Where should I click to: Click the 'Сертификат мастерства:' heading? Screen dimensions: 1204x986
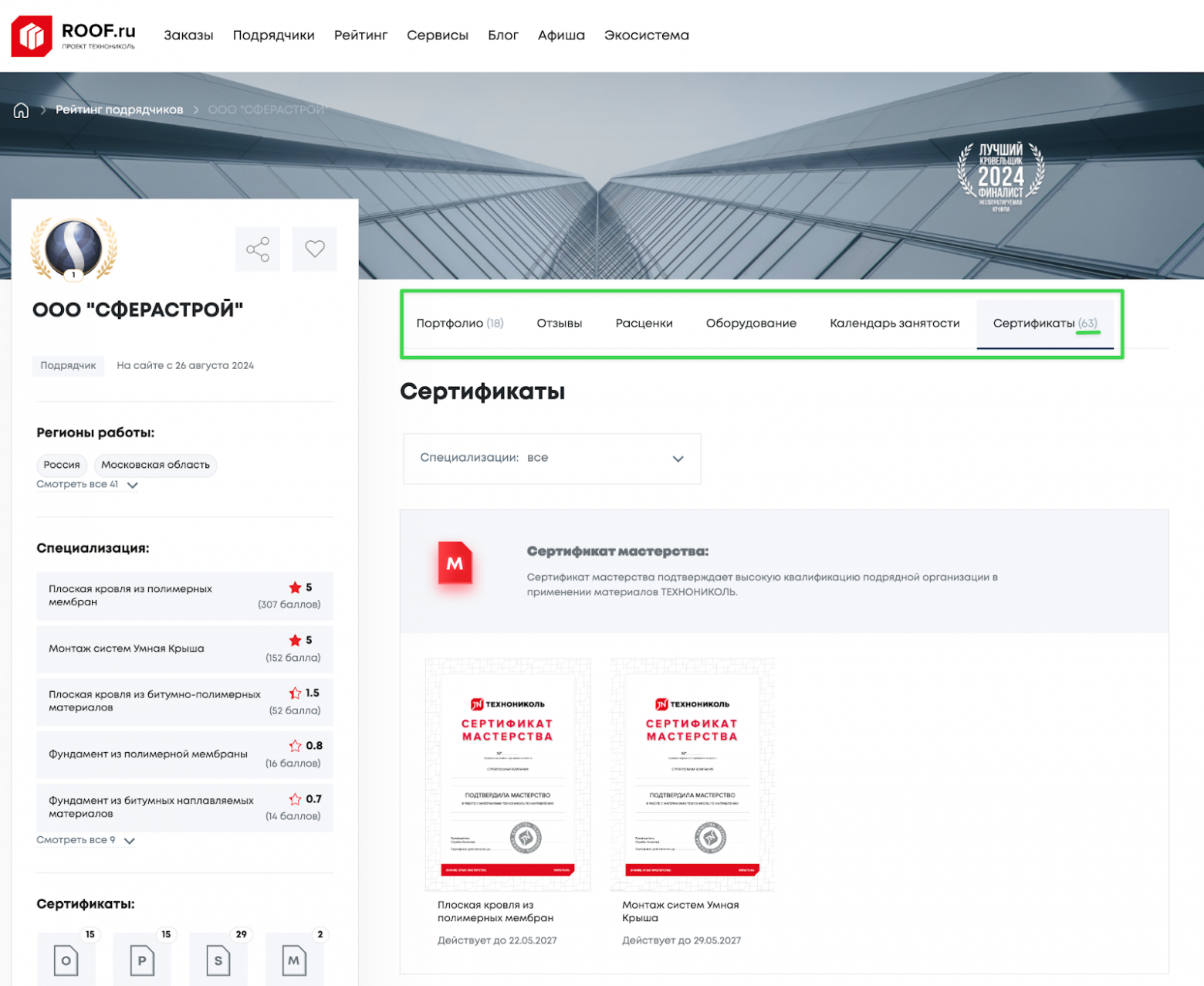pyautogui.click(x=617, y=551)
